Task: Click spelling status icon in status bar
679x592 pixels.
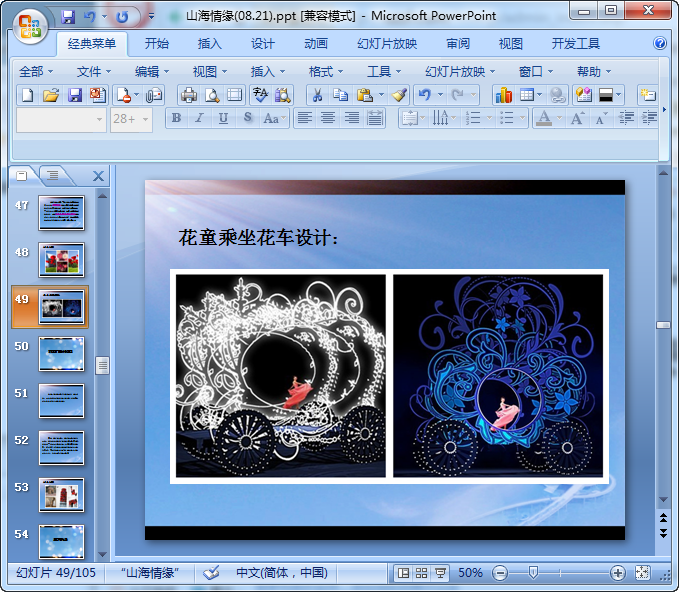Action: (x=211, y=573)
